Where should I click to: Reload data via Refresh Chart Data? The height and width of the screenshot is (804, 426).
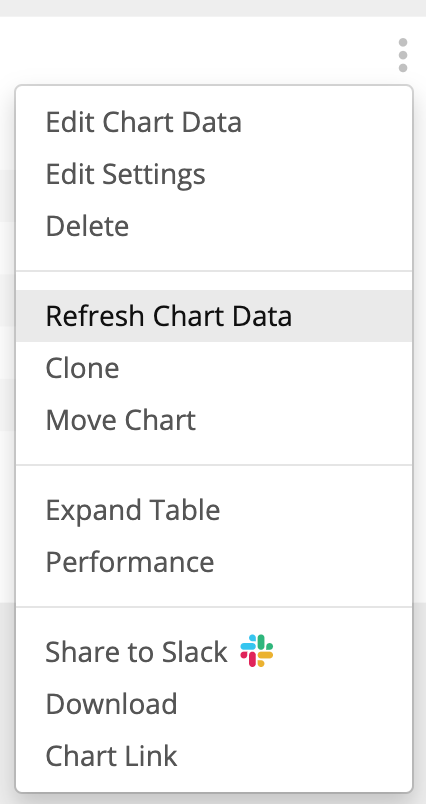pyautogui.click(x=214, y=316)
